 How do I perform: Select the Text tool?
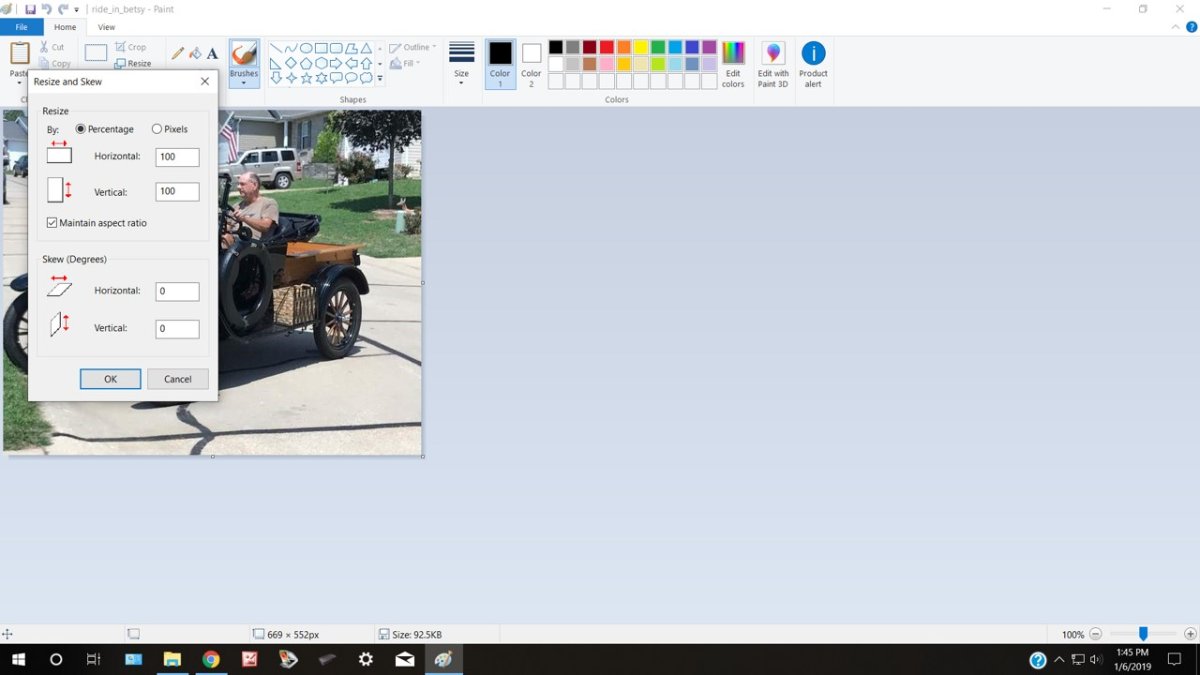tap(212, 54)
